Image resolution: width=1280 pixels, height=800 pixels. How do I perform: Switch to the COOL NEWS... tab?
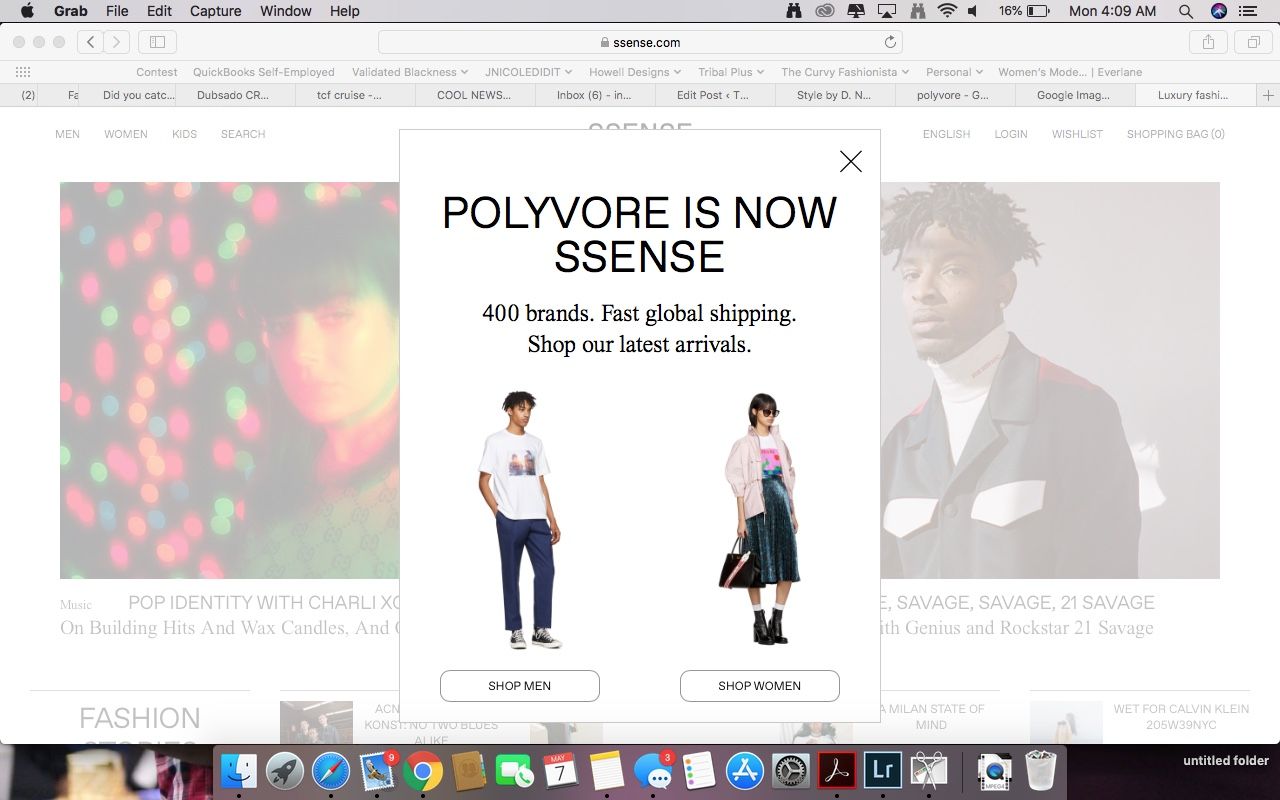[475, 95]
